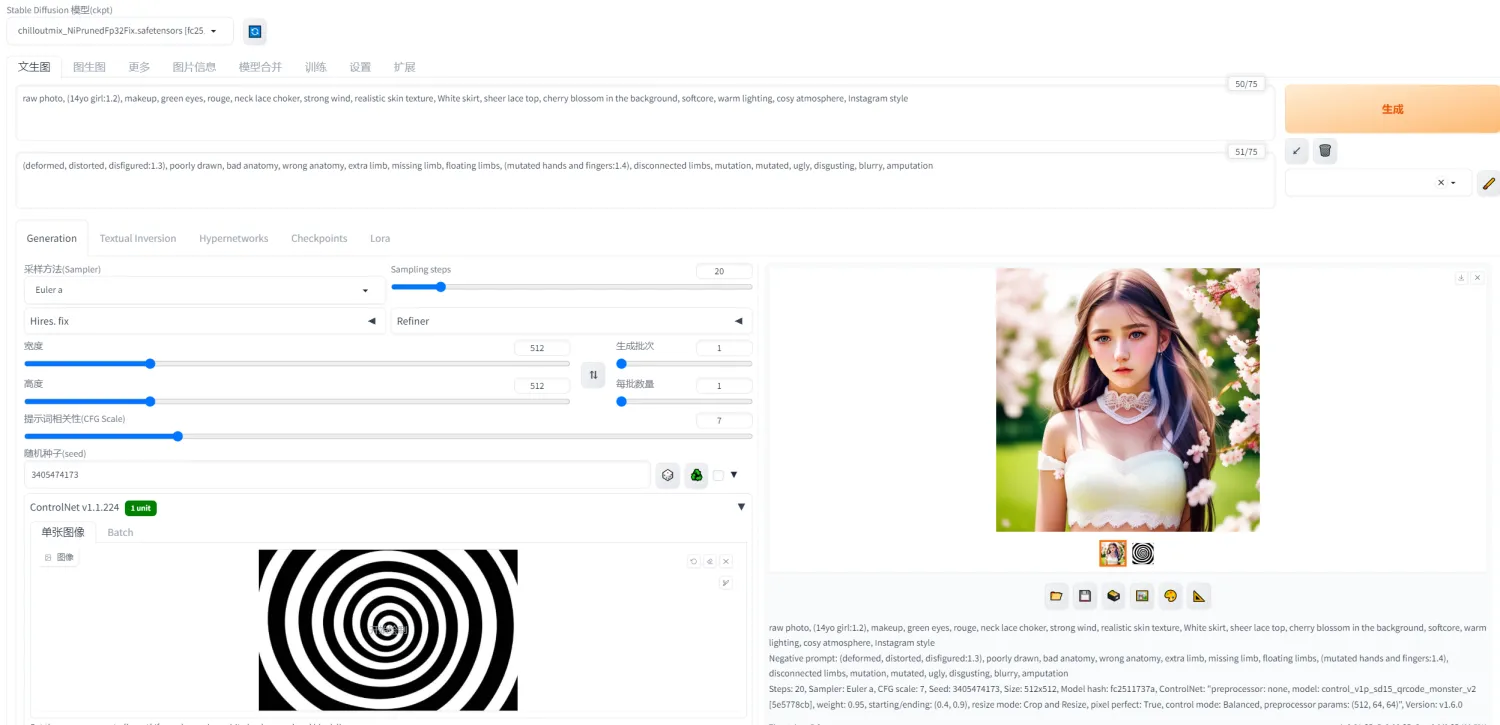This screenshot has height=725, width=1500.
Task: Expand the extra seed options arrow
Action: coord(734,475)
